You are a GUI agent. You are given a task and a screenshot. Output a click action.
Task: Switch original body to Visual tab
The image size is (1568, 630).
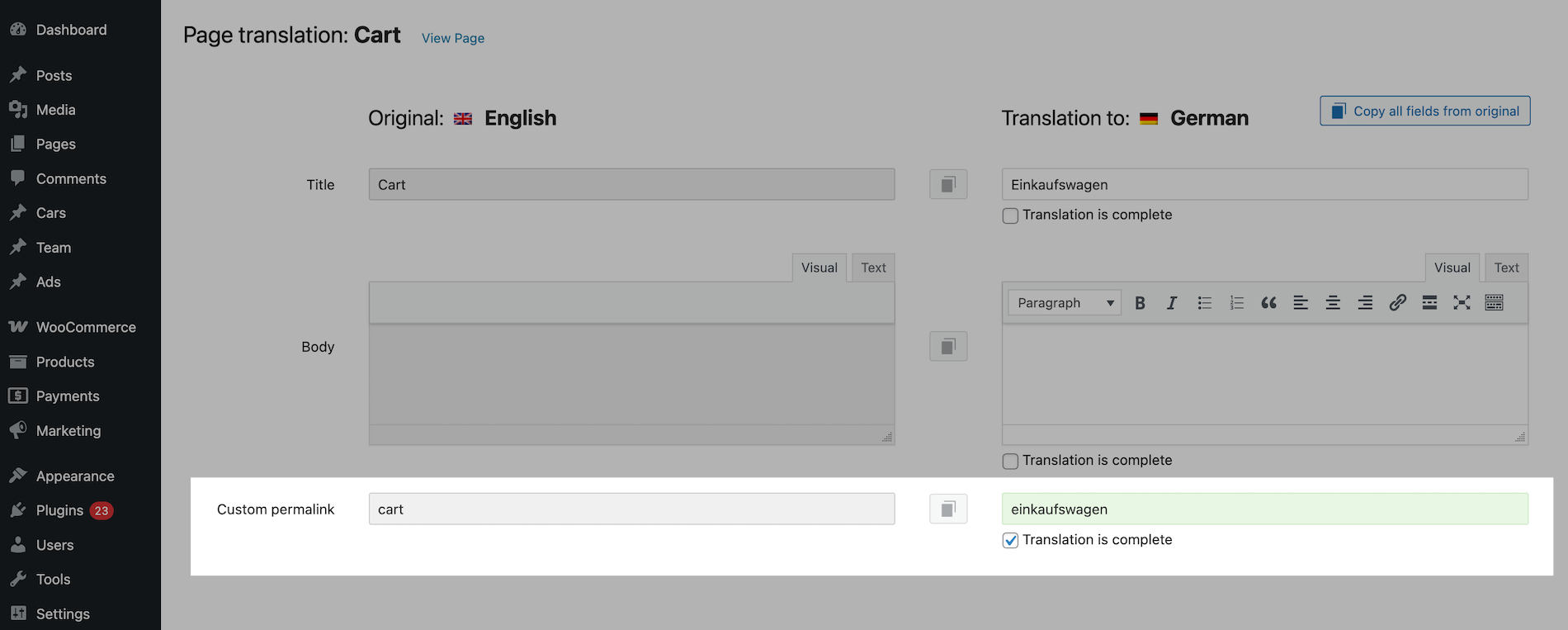[819, 268]
